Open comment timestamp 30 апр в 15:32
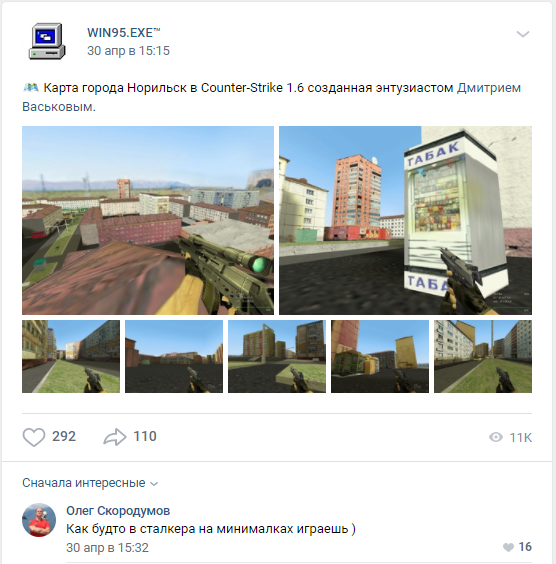Viewport: 556px width, 564px height. tap(107, 547)
